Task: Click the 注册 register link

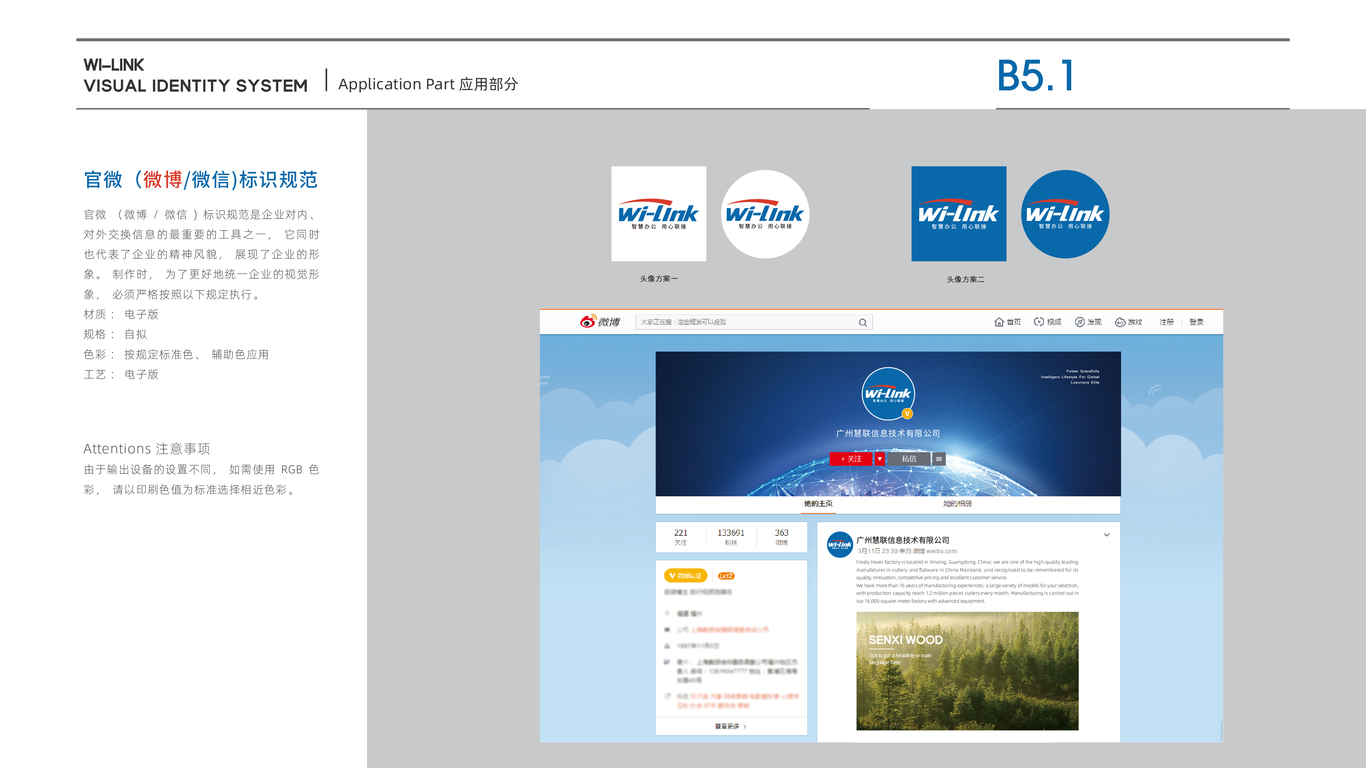Action: tap(1167, 322)
